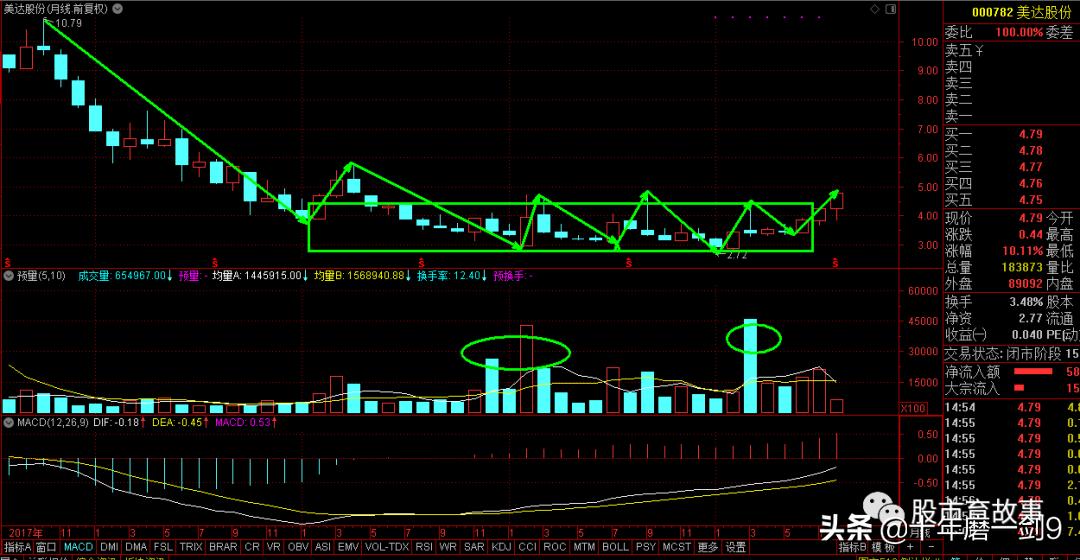Click the plus icon in bottom indicator bar

click(911, 547)
